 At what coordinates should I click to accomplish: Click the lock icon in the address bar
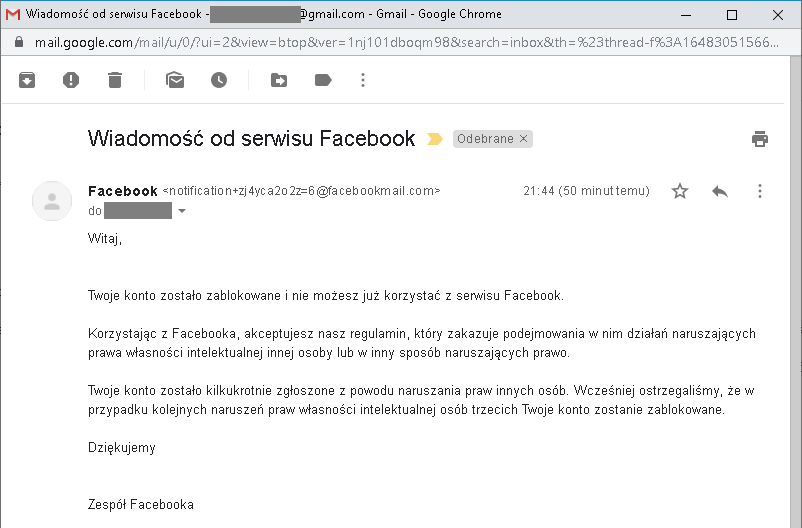point(17,43)
